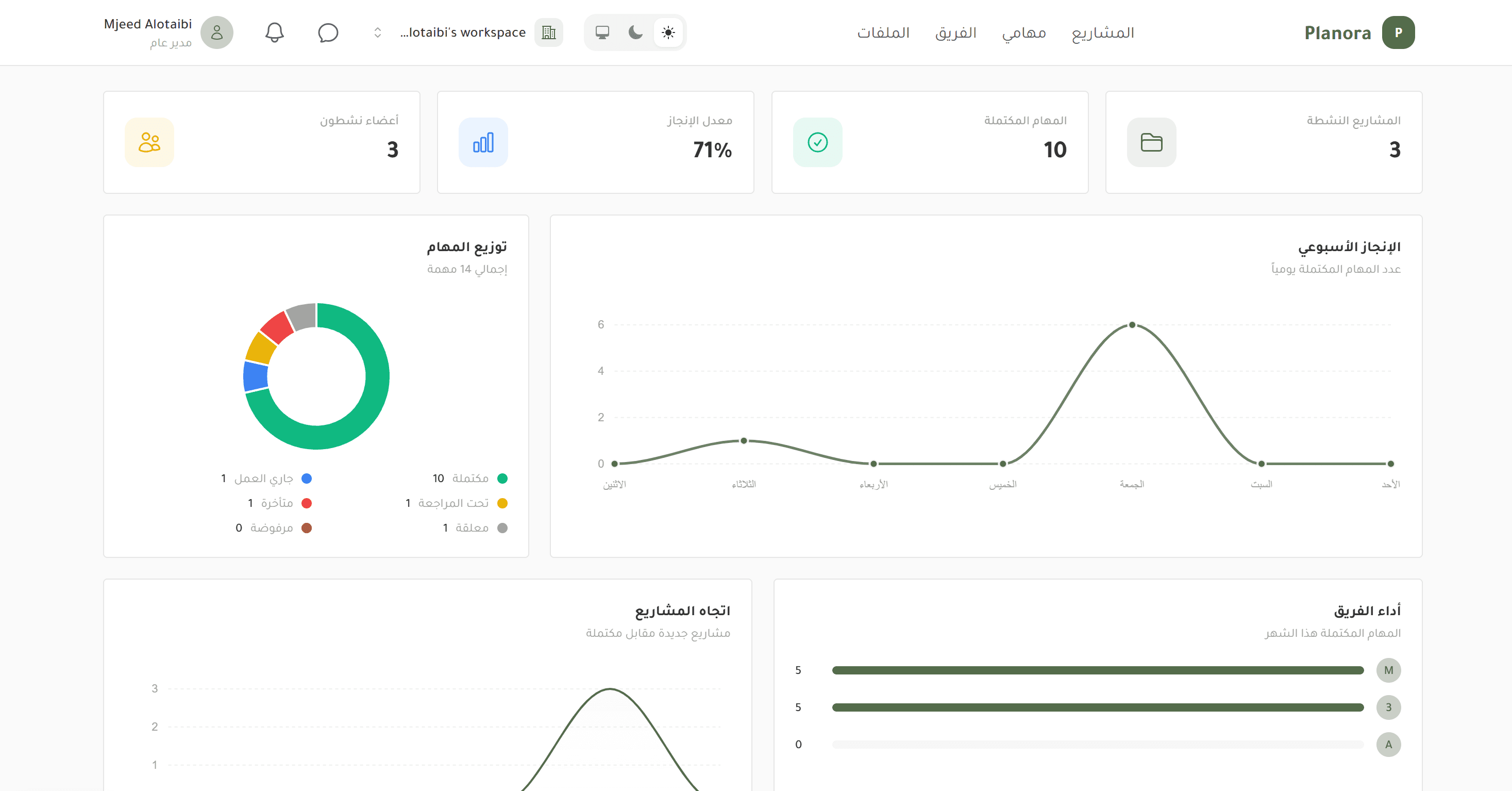
Task: Click member A's empty progress bar
Action: [1098, 745]
